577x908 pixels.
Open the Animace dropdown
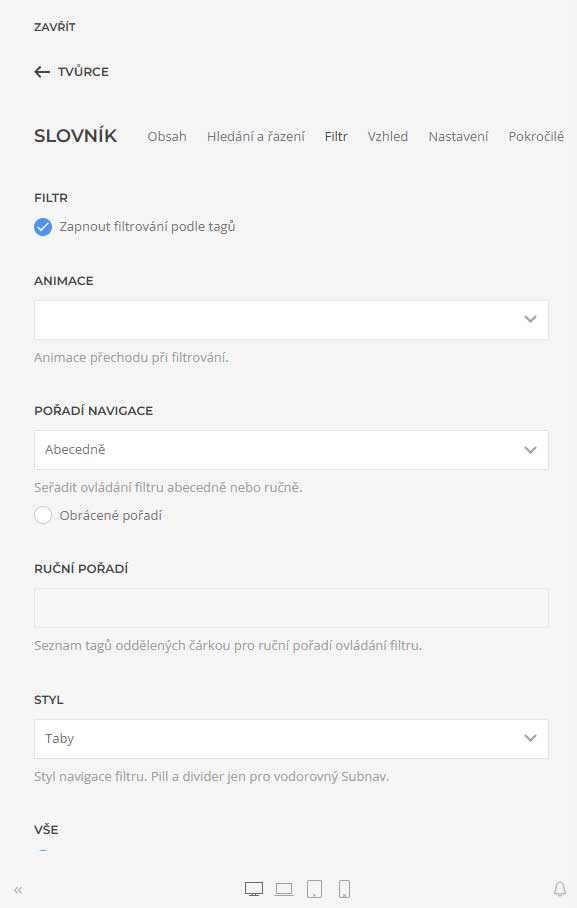click(x=291, y=320)
